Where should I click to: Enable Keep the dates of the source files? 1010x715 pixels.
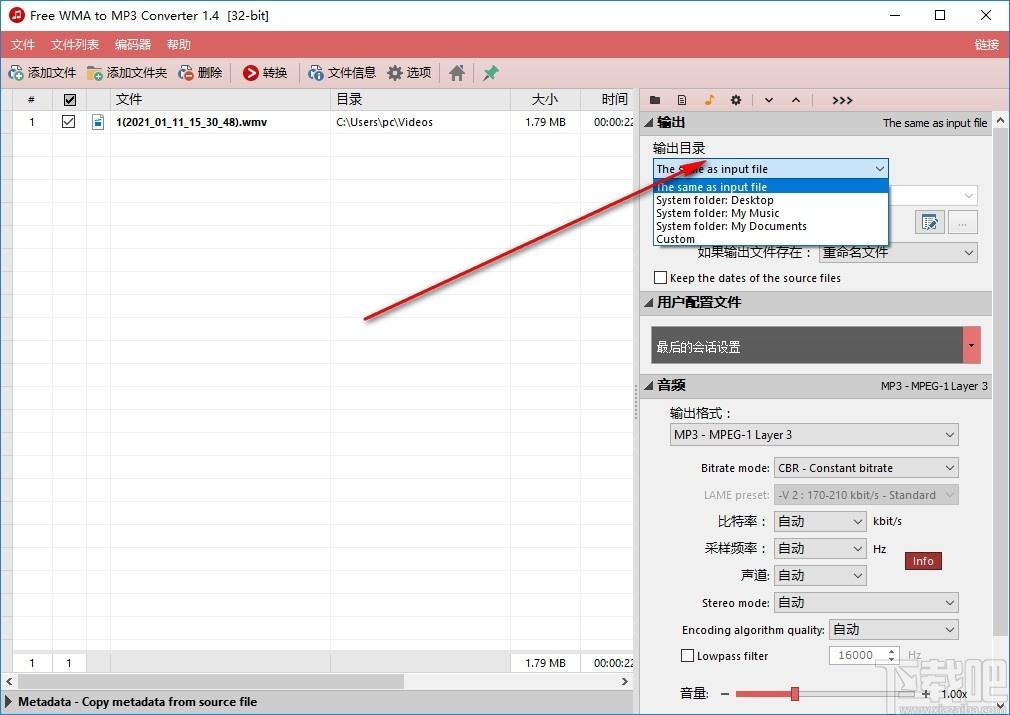(x=660, y=278)
